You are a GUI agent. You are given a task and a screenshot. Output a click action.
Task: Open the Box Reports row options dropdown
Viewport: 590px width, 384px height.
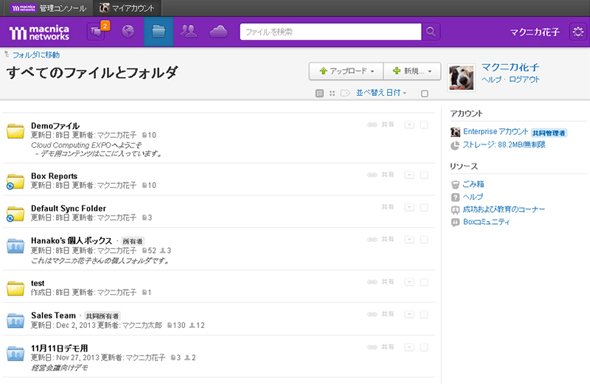[x=409, y=175]
